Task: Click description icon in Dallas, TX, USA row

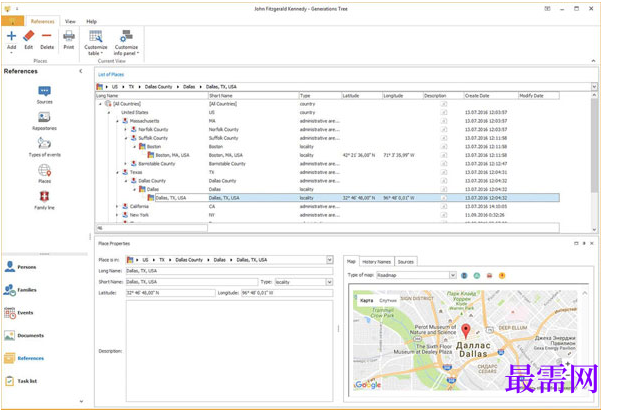Action: click(x=444, y=198)
